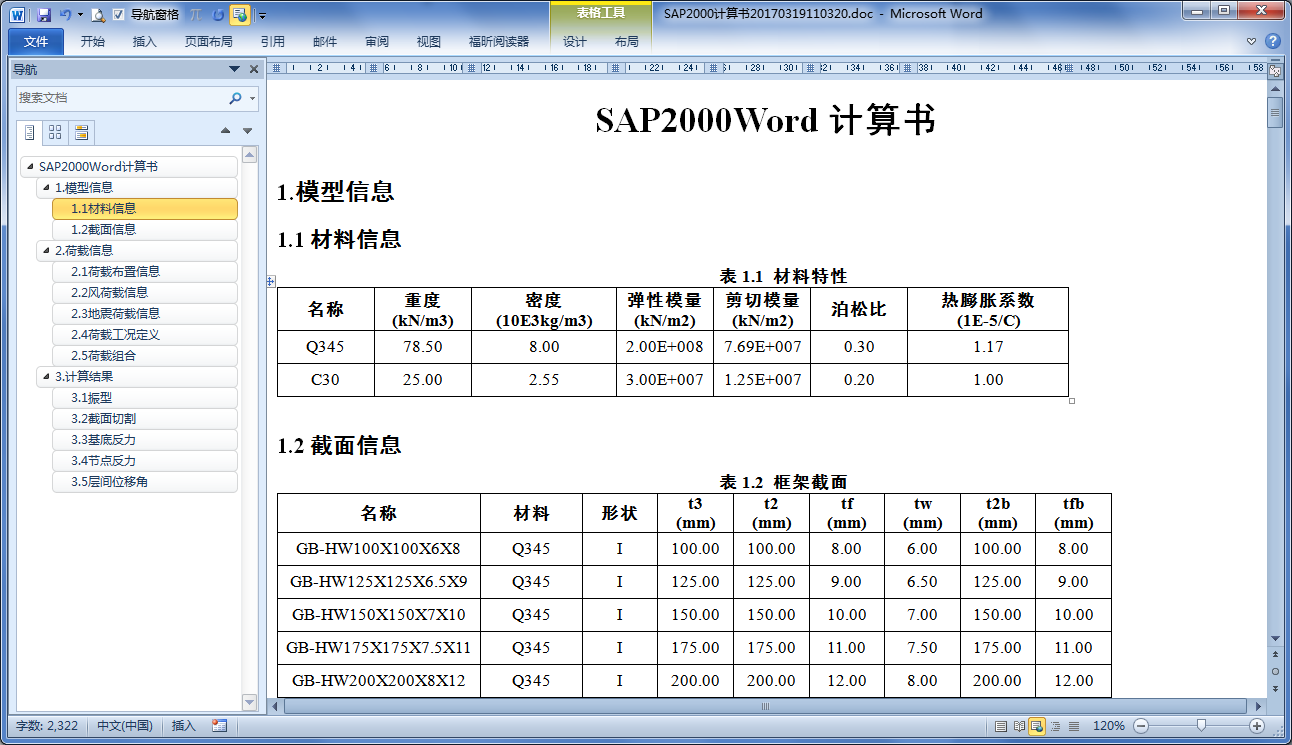Collapse the 2.荷载信息 section in navigation tree
This screenshot has width=1292, height=745.
point(44,250)
